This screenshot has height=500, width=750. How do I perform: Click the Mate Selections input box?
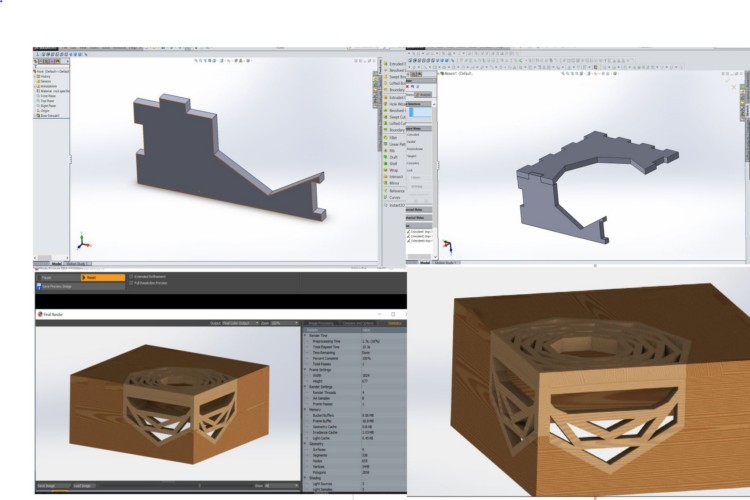pyautogui.click(x=420, y=112)
